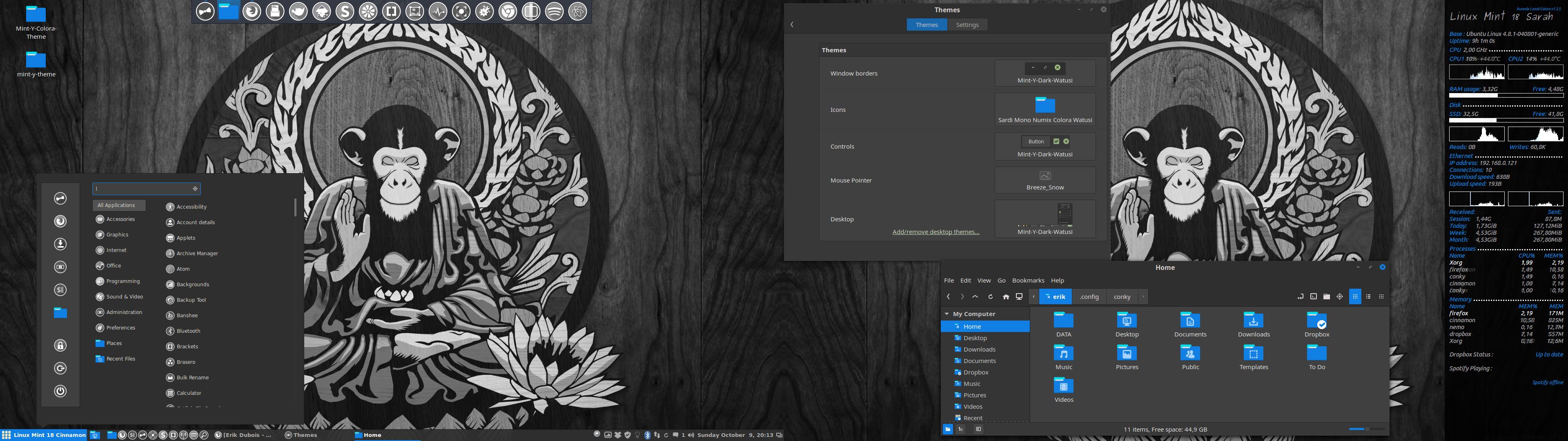
Task: Click Add/remove desktop themes link
Action: (936, 232)
